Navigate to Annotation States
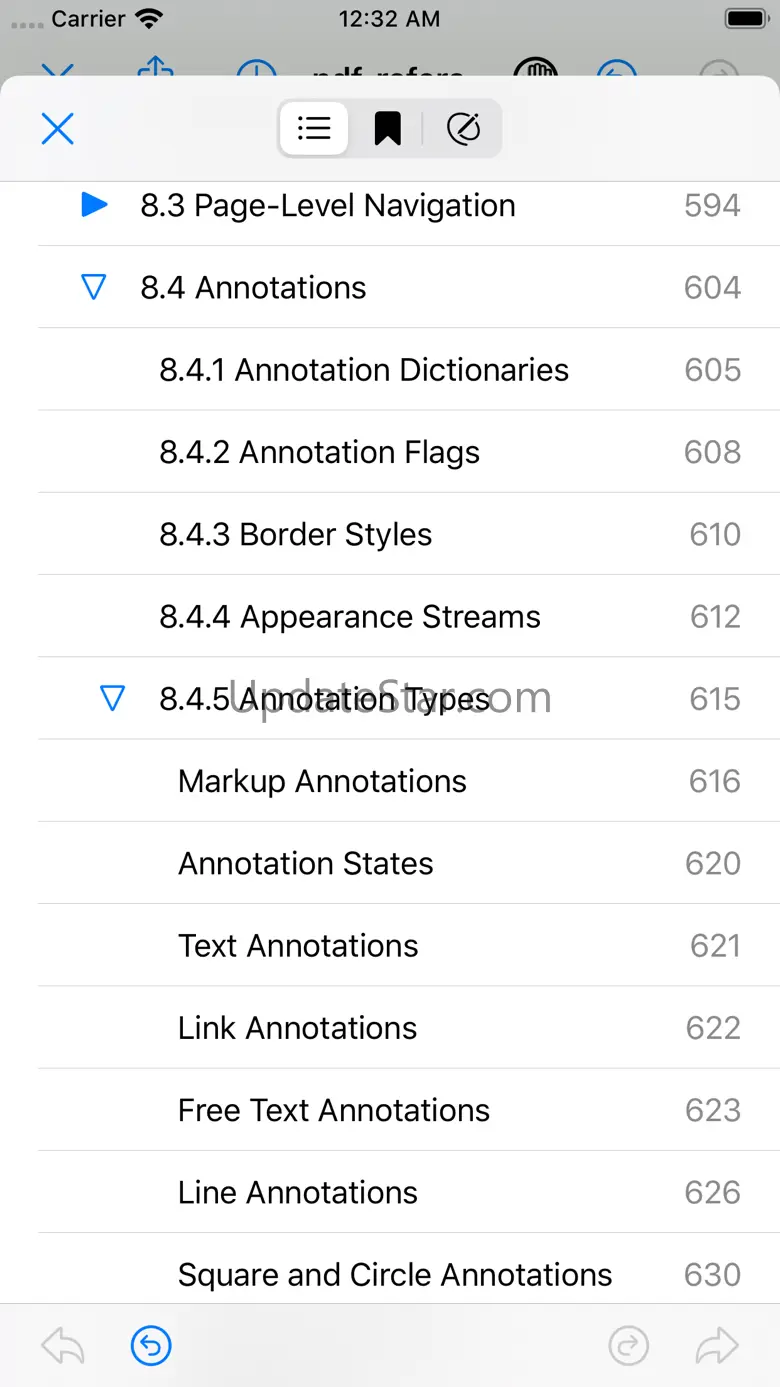This screenshot has height=1387, width=780. tap(306, 863)
